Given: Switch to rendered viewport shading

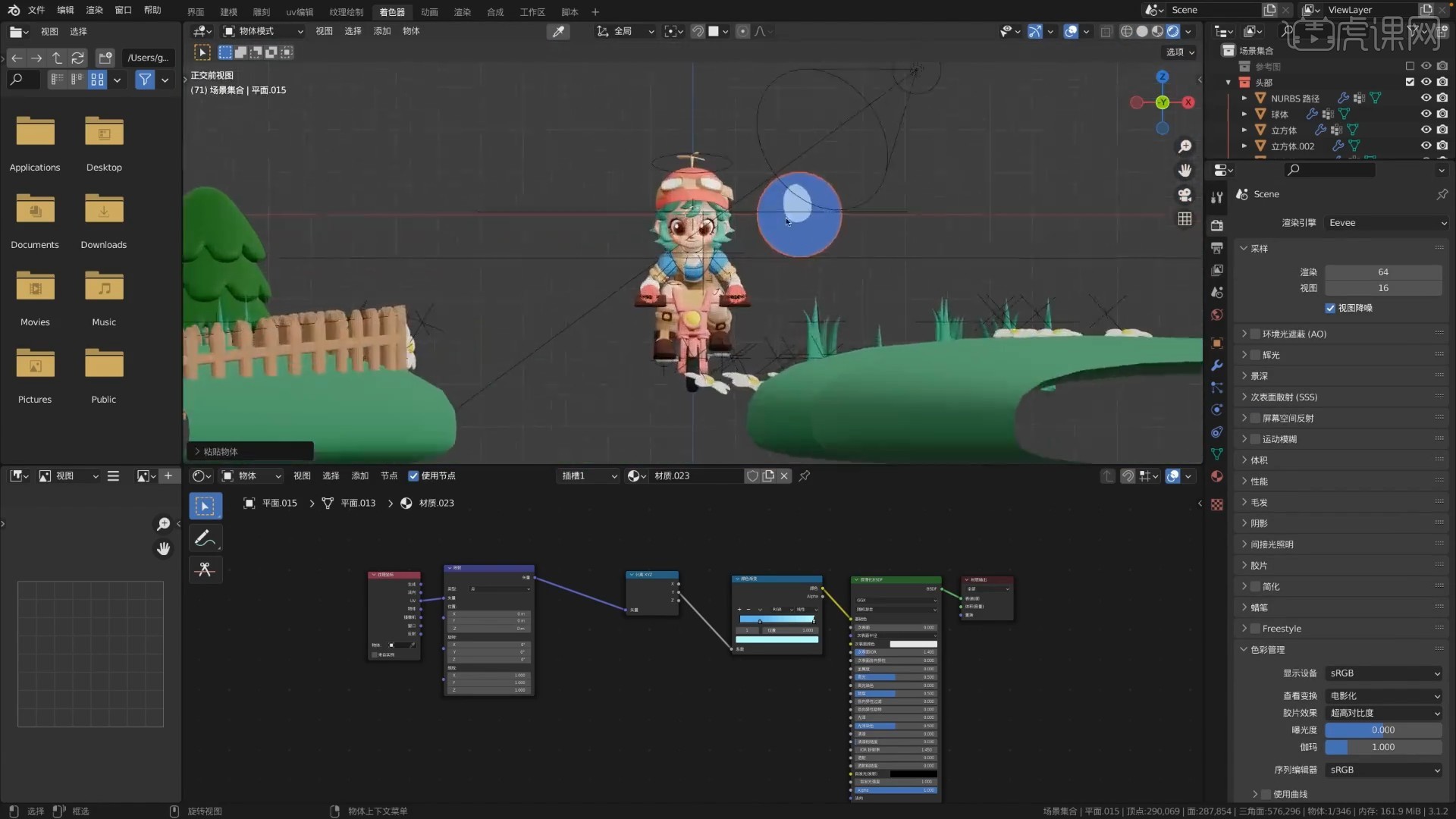Looking at the screenshot, I should click(x=1173, y=31).
